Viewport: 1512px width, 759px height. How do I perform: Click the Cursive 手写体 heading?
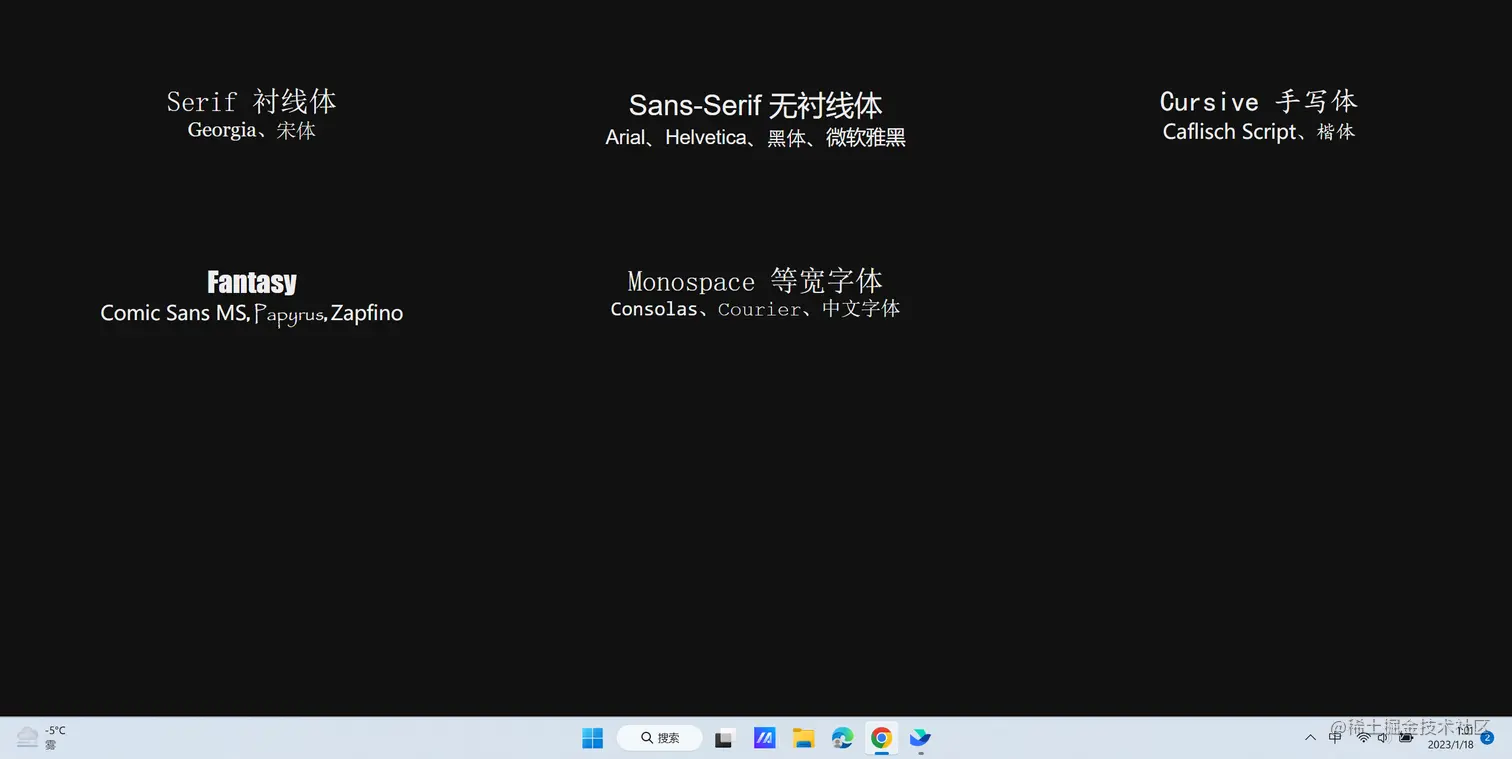1258,101
